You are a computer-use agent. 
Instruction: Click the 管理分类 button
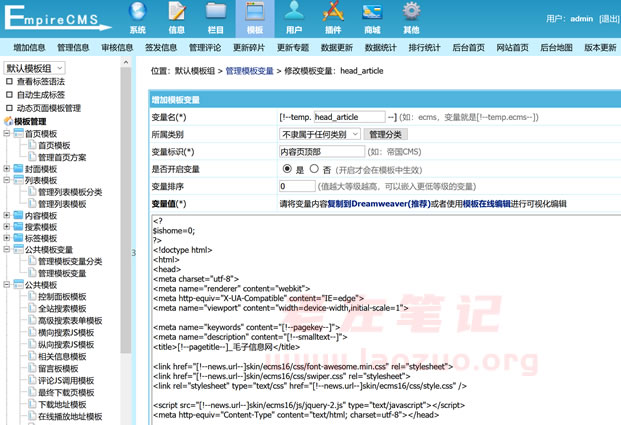click(x=385, y=134)
